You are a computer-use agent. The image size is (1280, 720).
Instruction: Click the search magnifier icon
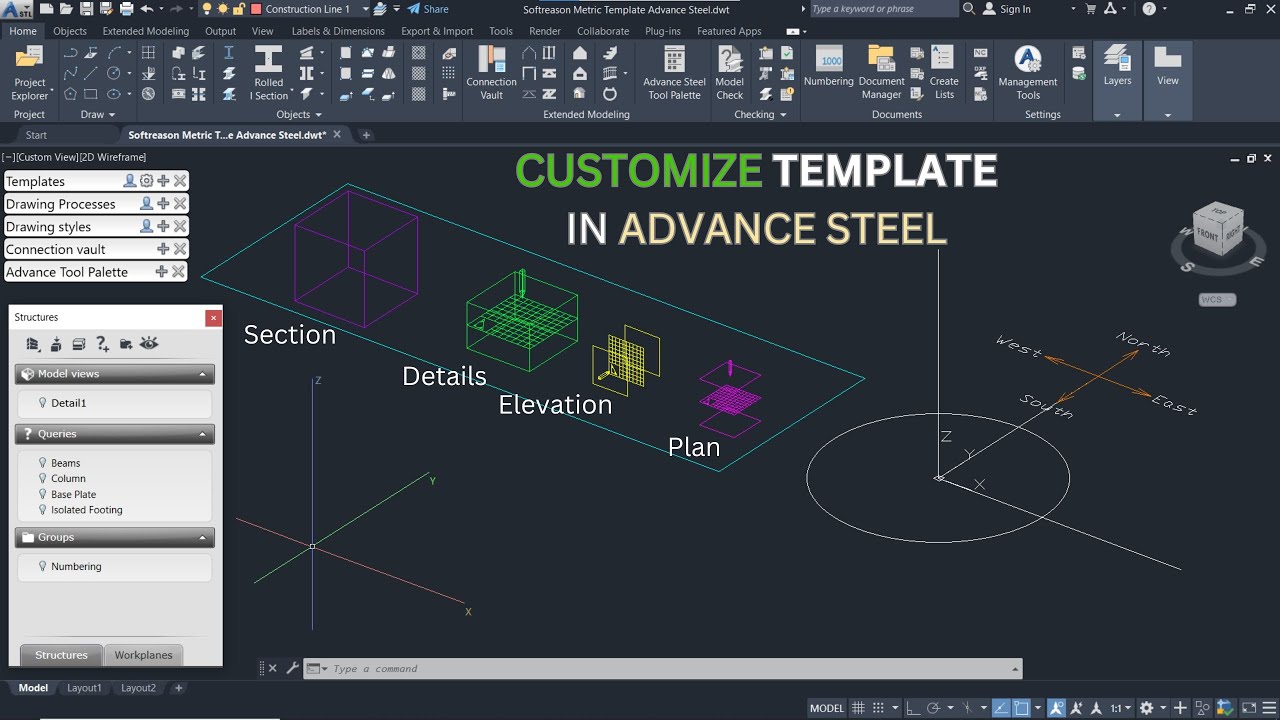[x=968, y=9]
